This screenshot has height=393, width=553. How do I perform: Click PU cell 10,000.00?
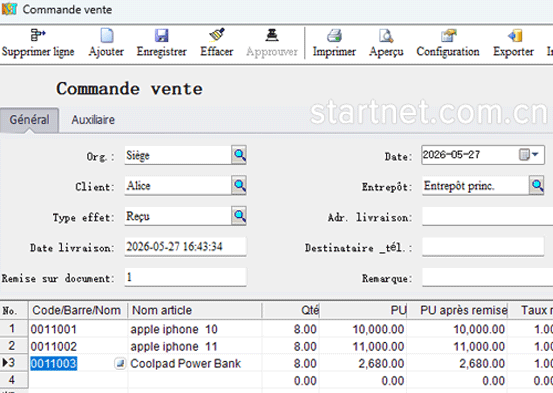pyautogui.click(x=364, y=329)
